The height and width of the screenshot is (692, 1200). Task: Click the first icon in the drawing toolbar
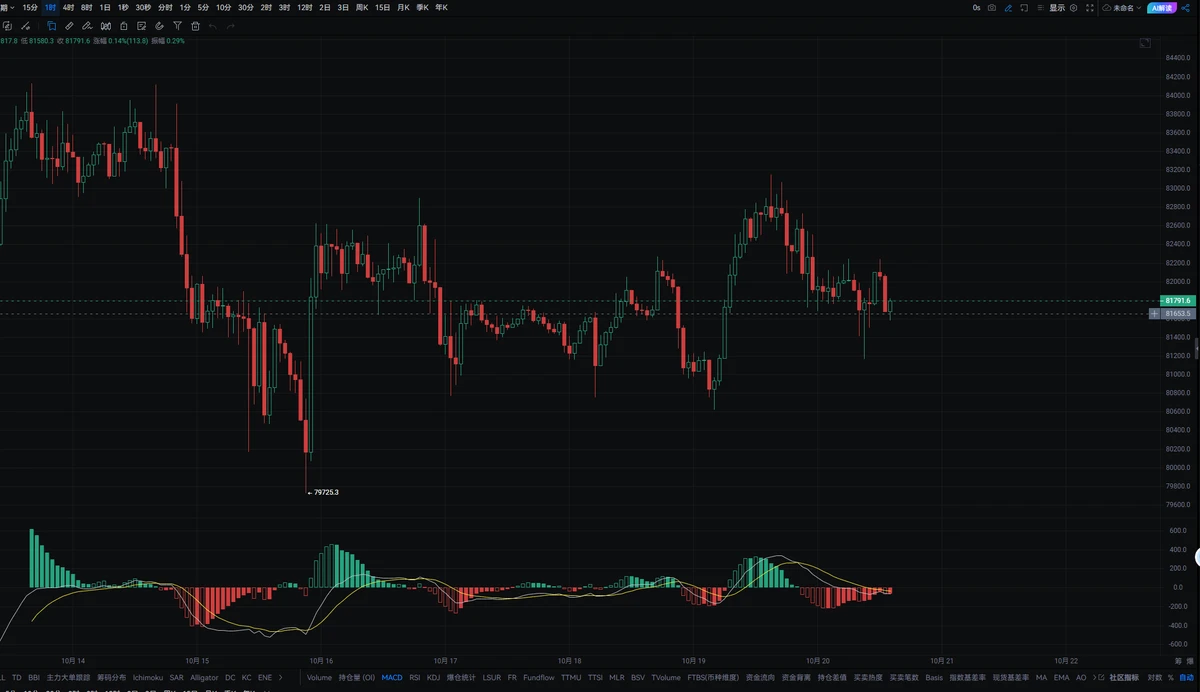[7, 25]
